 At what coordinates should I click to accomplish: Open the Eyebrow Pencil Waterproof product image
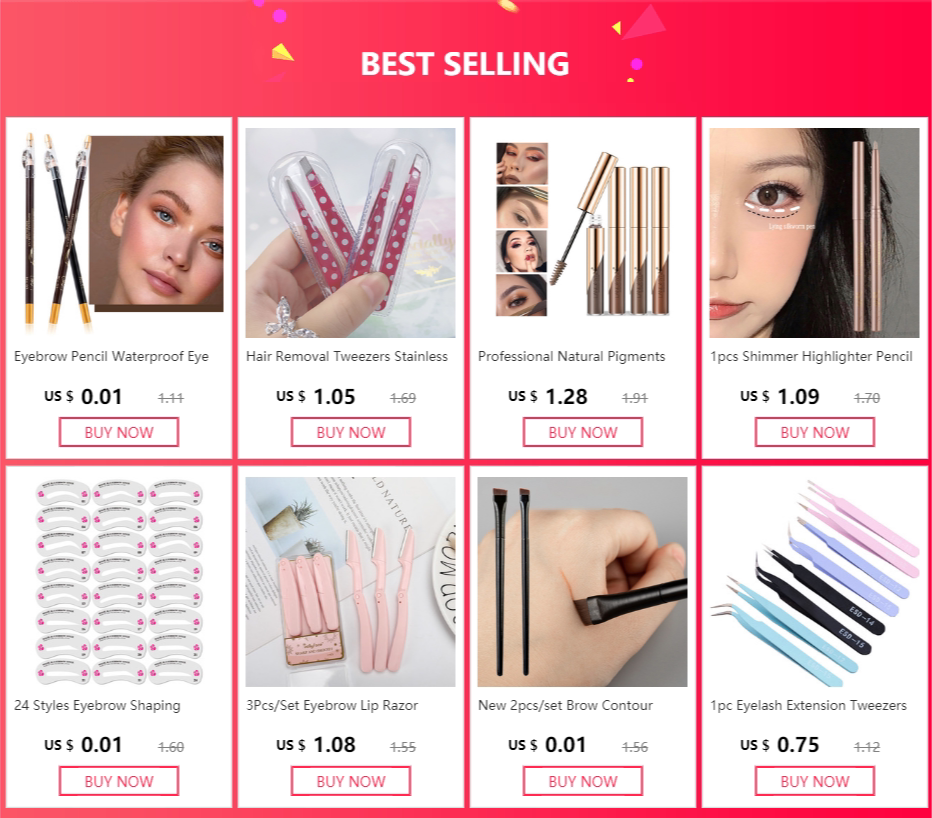pyautogui.click(x=118, y=232)
